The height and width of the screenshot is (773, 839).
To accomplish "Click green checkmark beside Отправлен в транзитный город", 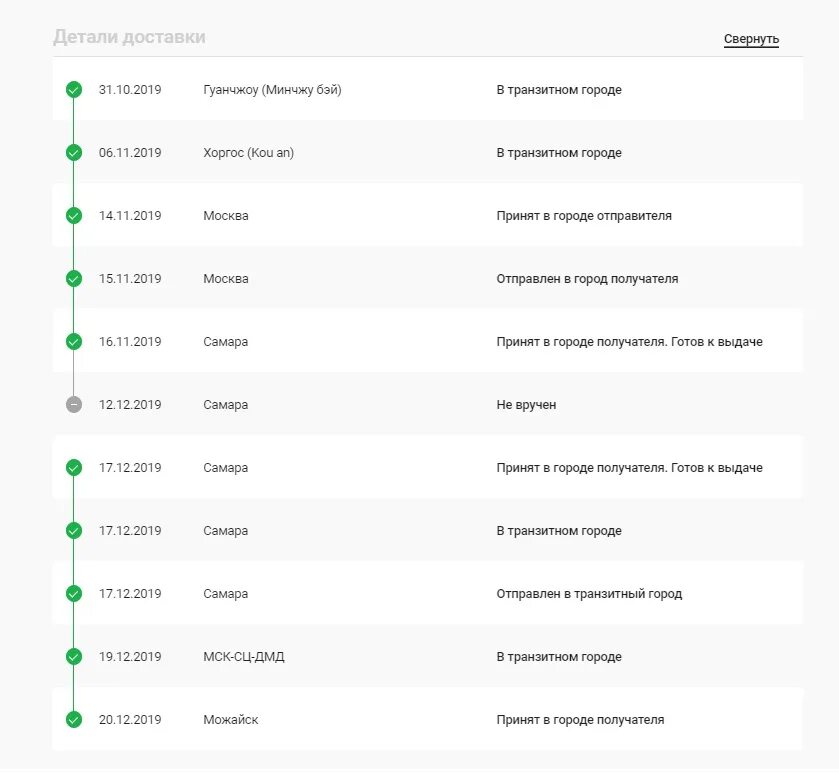I will 74,594.
